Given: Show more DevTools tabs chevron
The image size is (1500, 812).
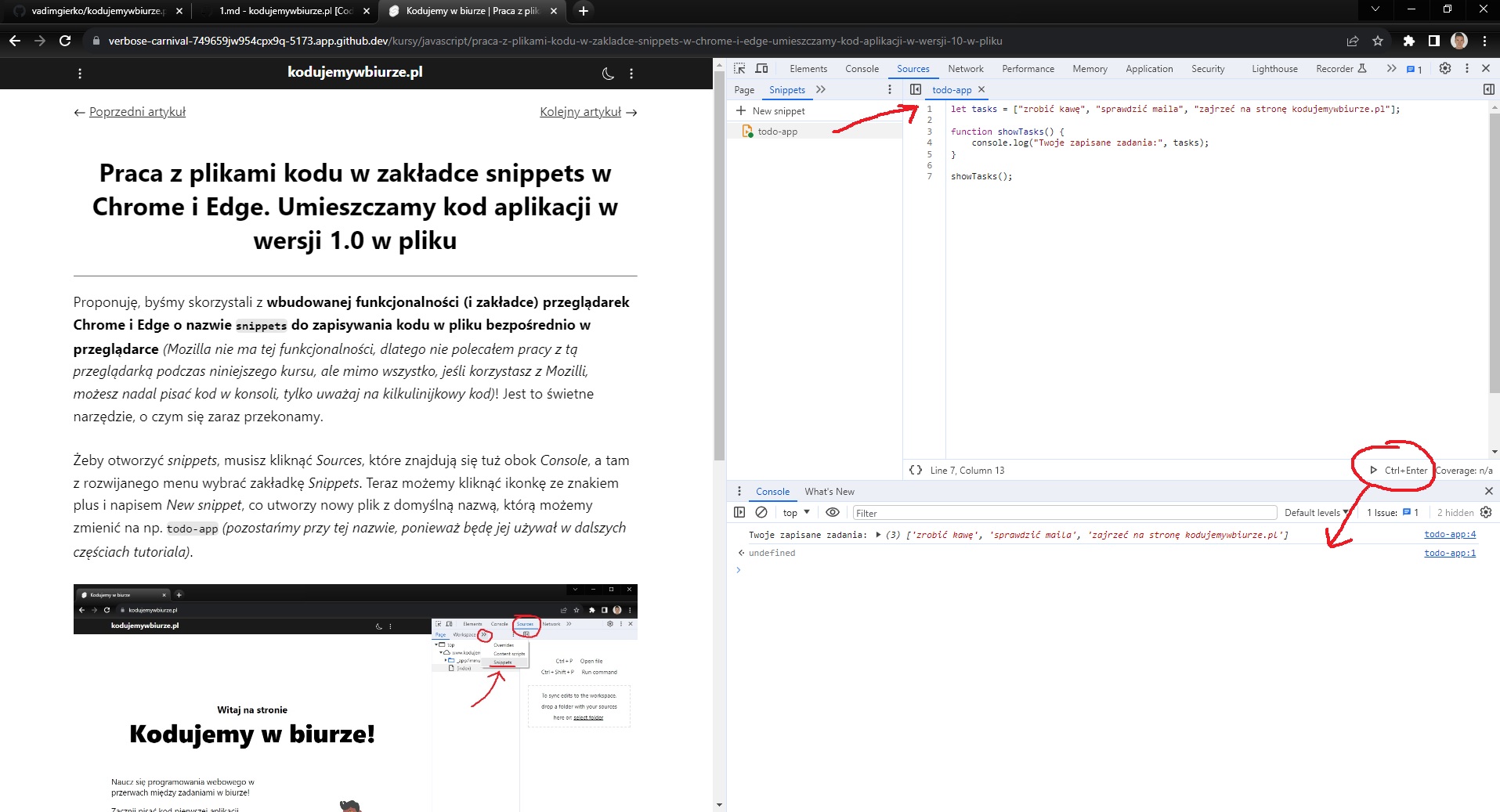Looking at the screenshot, I should 1391,69.
